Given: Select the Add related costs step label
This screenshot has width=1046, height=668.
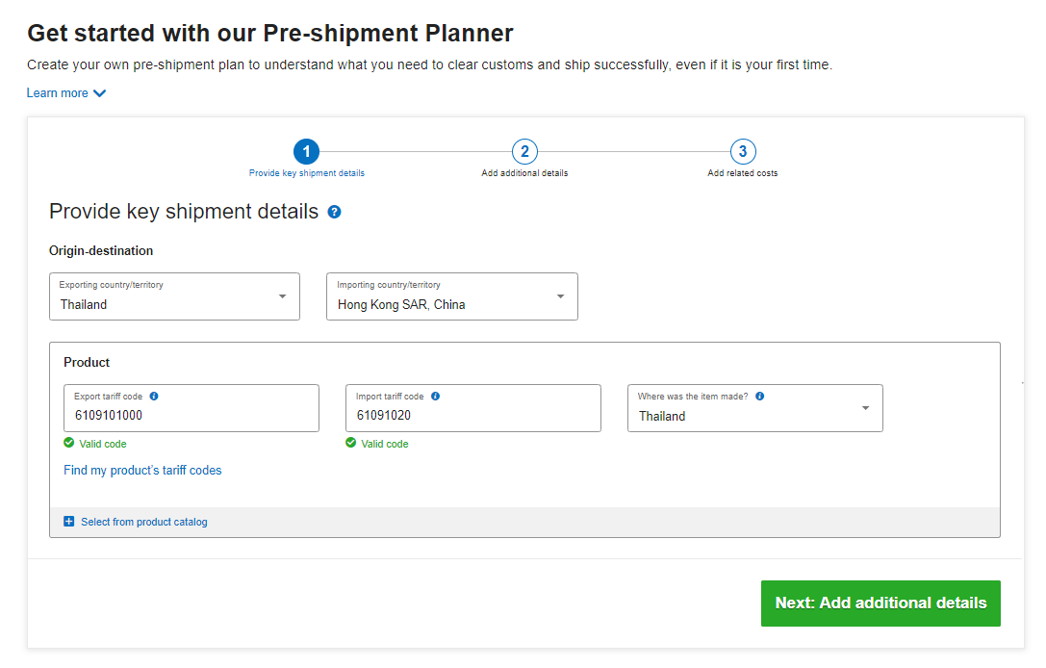Looking at the screenshot, I should [742, 173].
